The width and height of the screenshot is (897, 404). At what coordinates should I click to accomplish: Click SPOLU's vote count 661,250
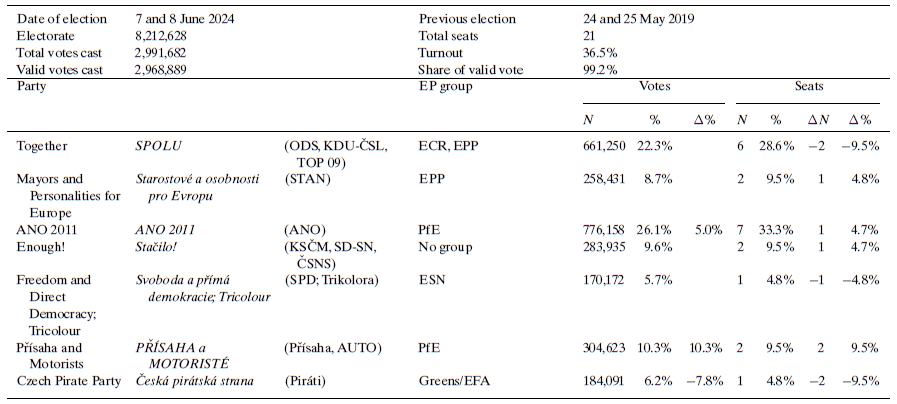click(603, 146)
